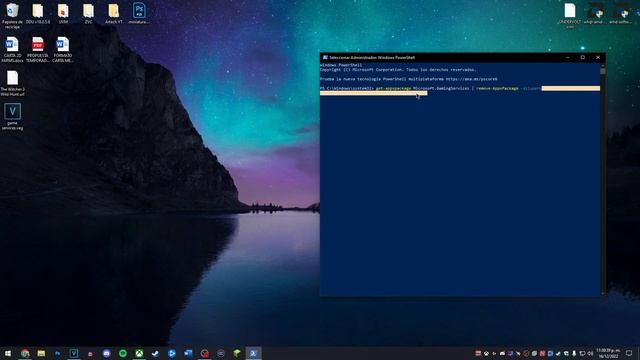Open Vegas Pro from the taskbar
The image size is (640, 360).
(74, 353)
